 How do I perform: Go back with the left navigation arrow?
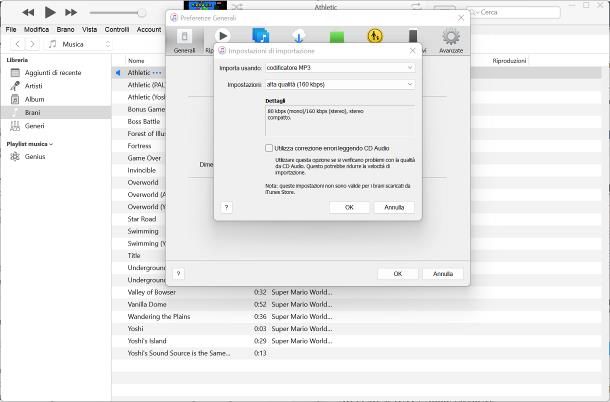coord(18,44)
